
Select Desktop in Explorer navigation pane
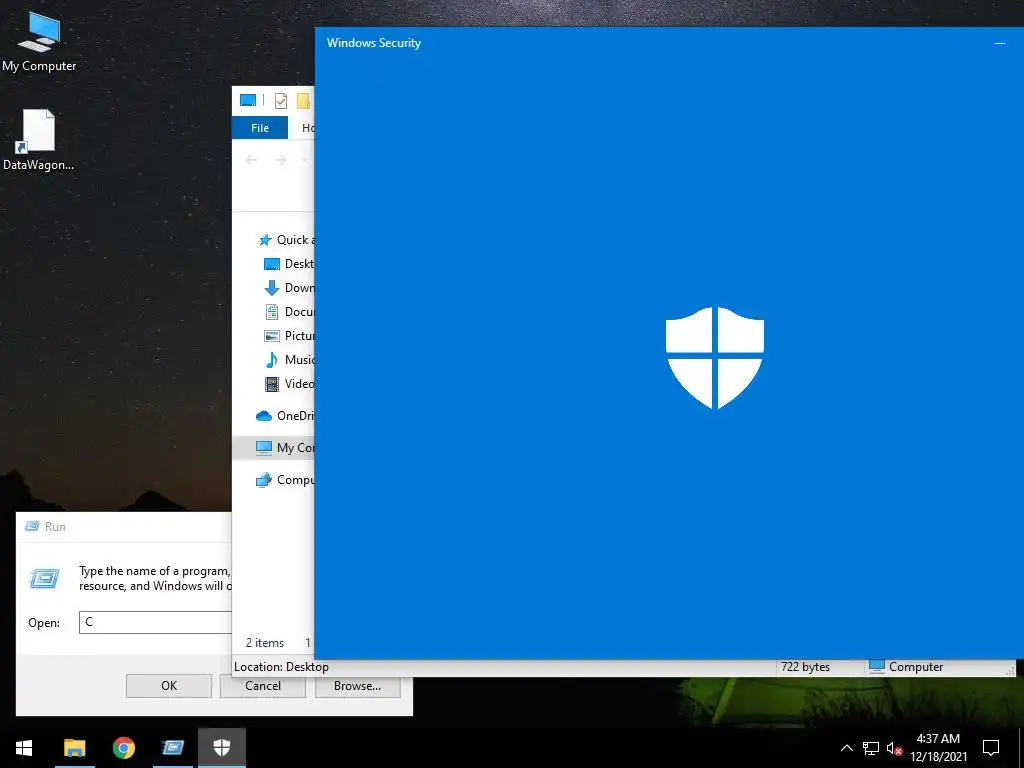pyautogui.click(x=289, y=264)
